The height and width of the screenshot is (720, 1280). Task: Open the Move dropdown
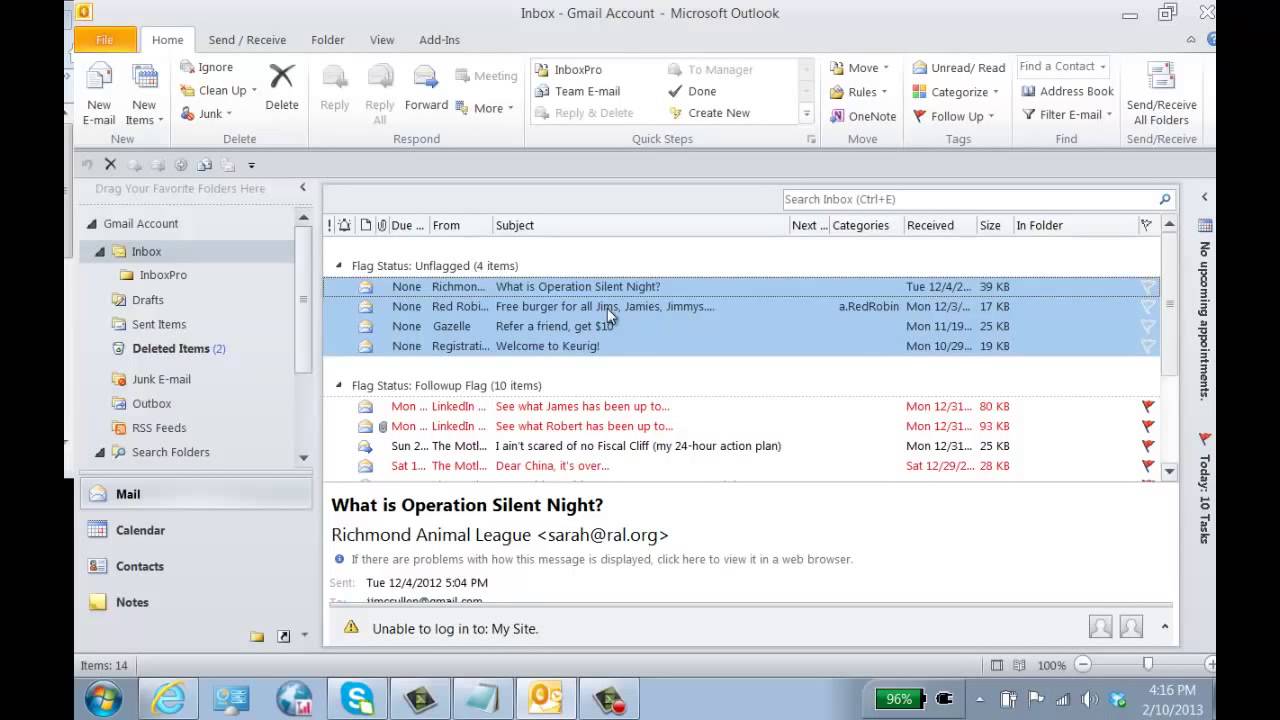click(859, 68)
